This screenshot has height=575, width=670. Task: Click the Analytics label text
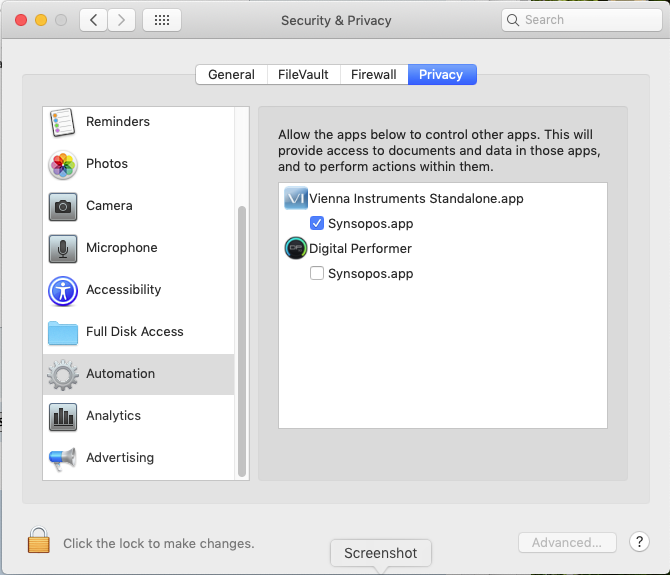[x=114, y=416]
